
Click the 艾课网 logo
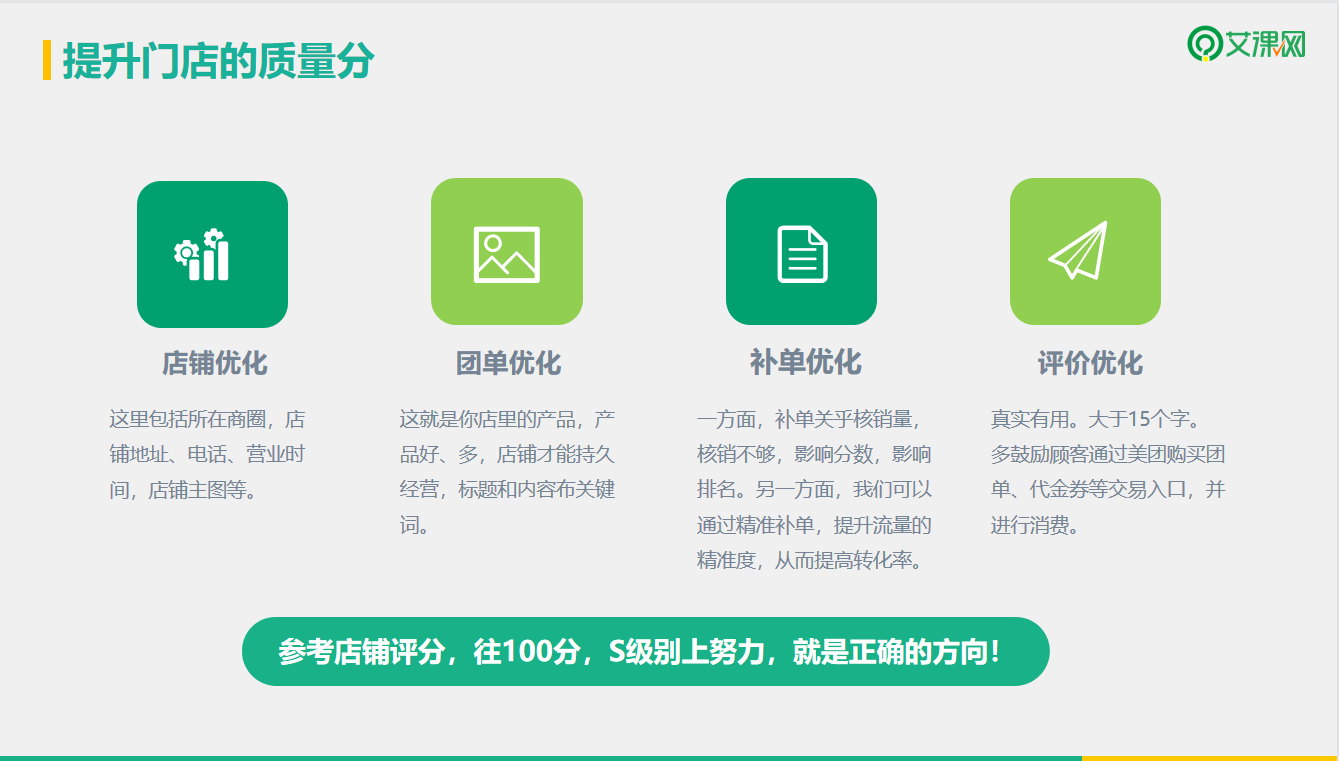pos(1246,43)
